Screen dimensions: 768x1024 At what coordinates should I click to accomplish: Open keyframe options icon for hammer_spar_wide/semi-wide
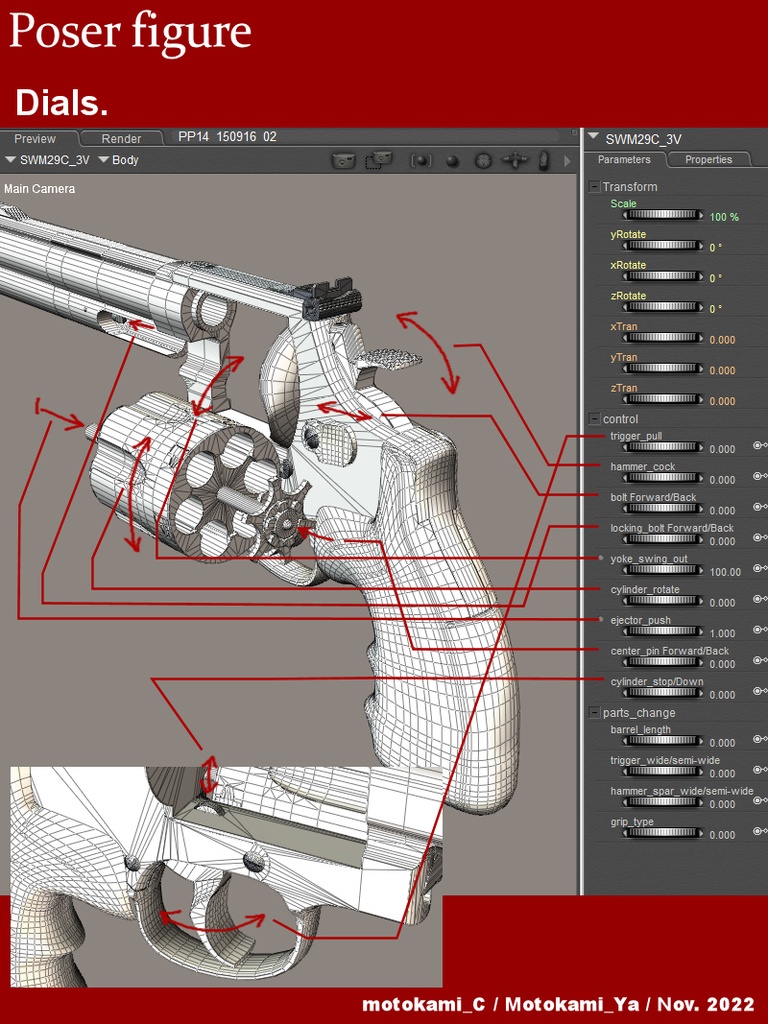760,801
